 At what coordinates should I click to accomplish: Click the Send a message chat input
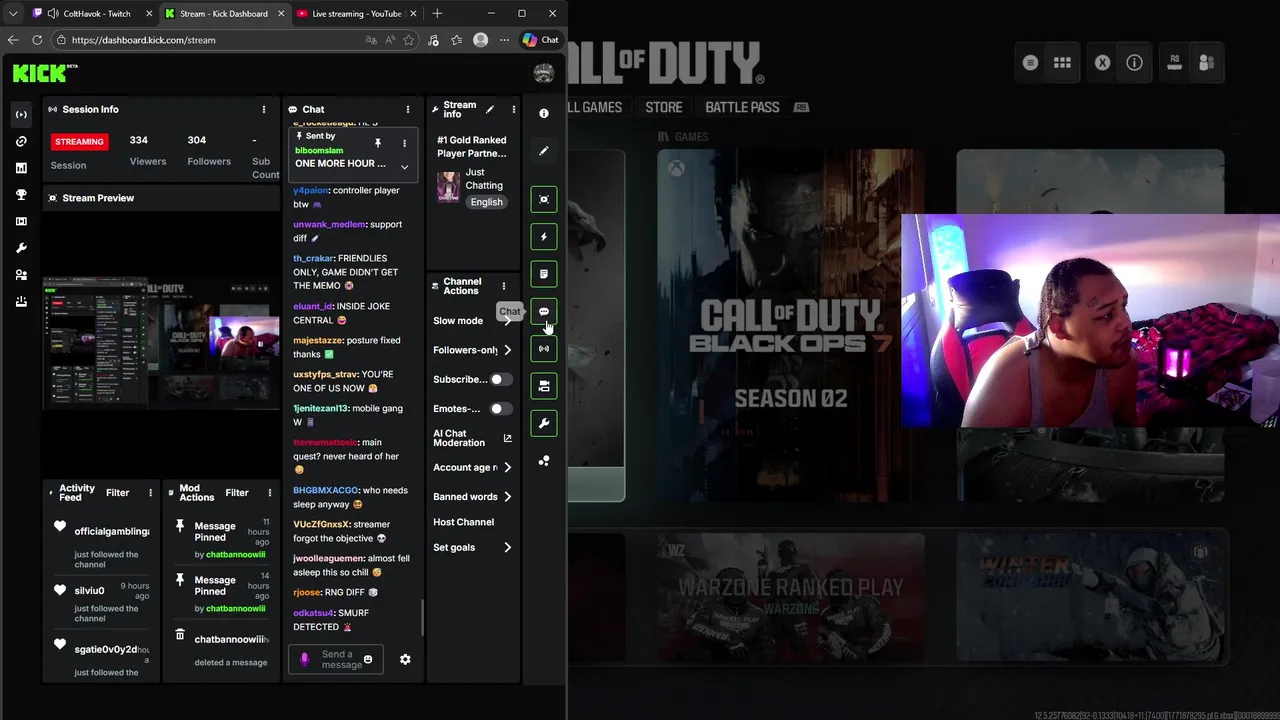click(336, 659)
